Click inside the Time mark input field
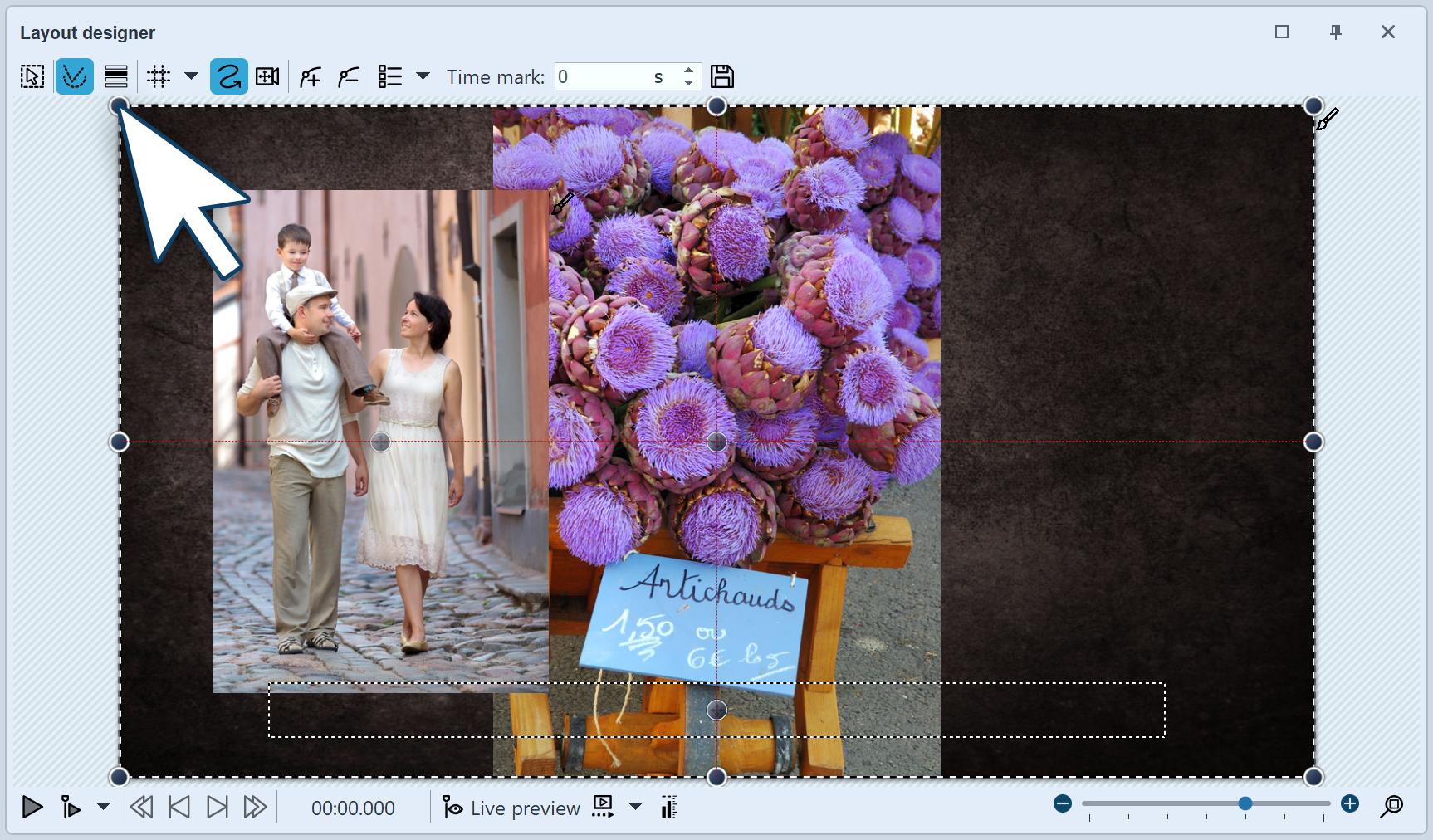Screen dimensions: 1433x840 click(x=614, y=76)
